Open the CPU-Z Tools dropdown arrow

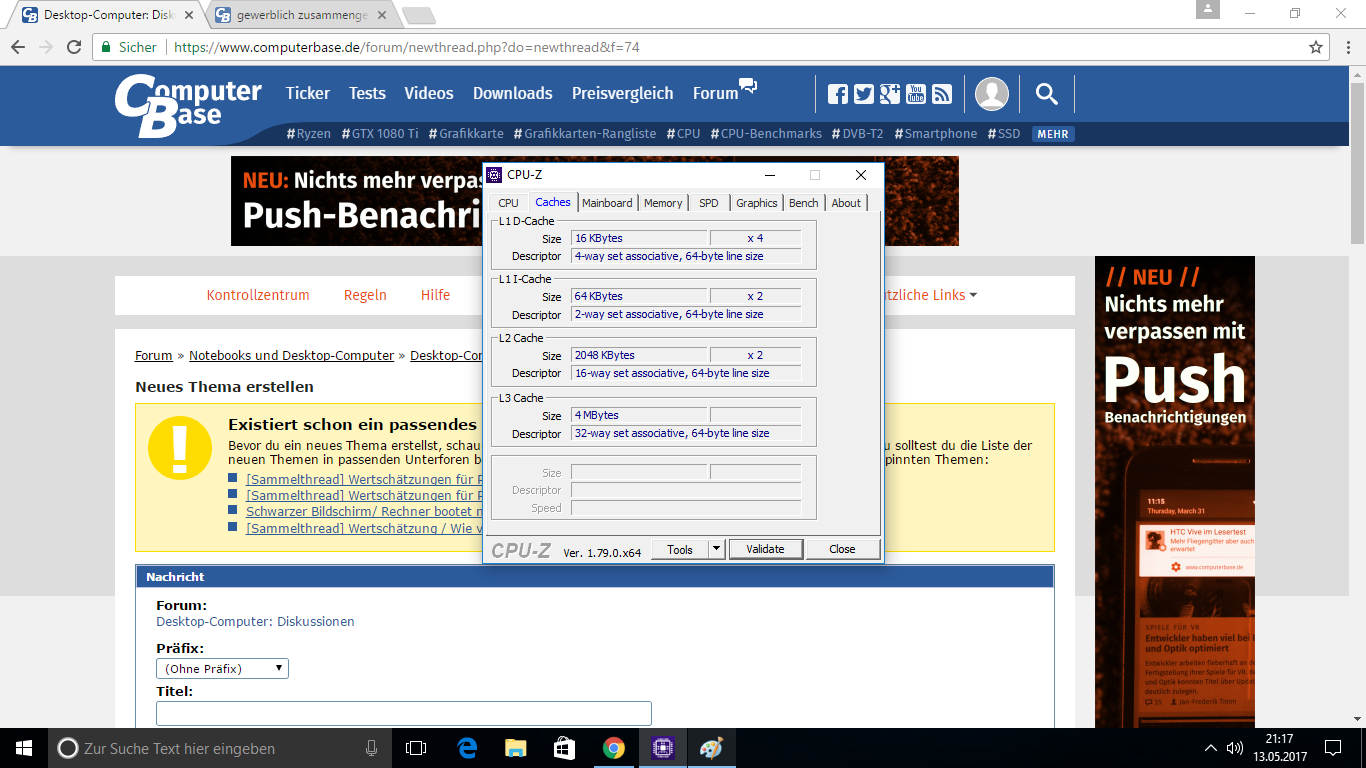(716, 549)
